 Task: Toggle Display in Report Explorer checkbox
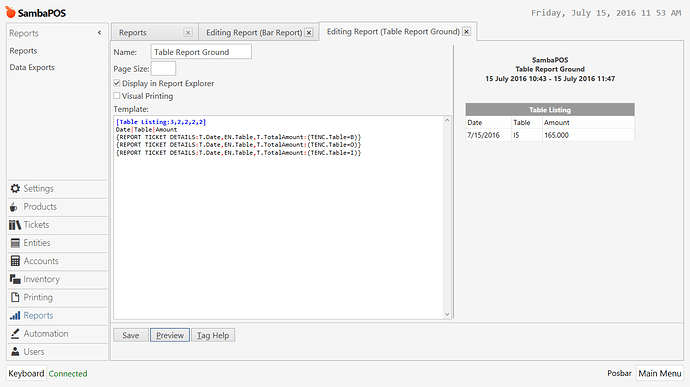[117, 83]
